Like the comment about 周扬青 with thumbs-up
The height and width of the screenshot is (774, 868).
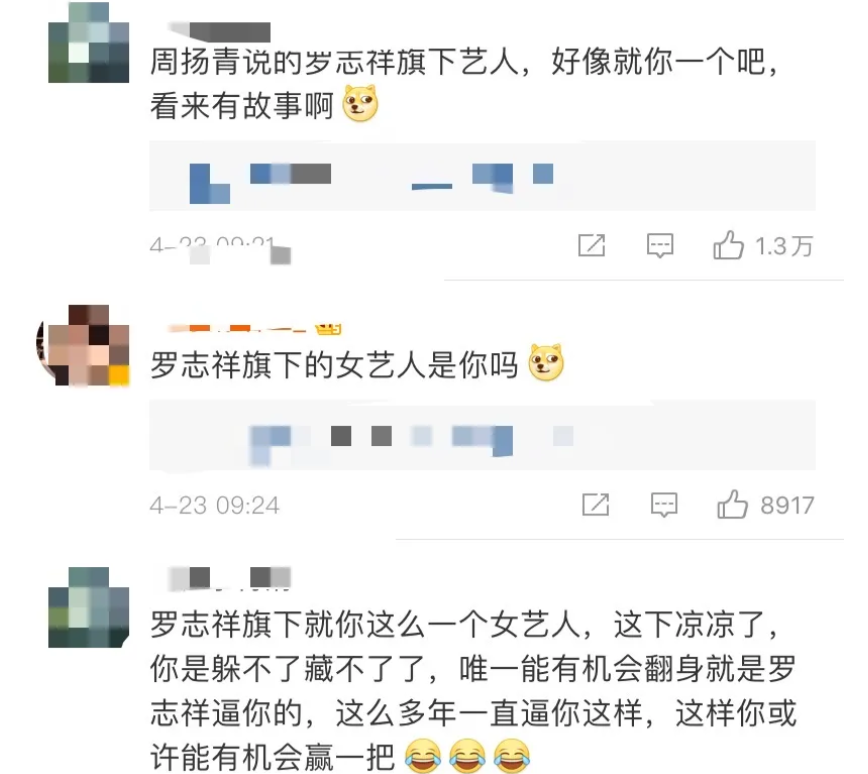tap(728, 245)
